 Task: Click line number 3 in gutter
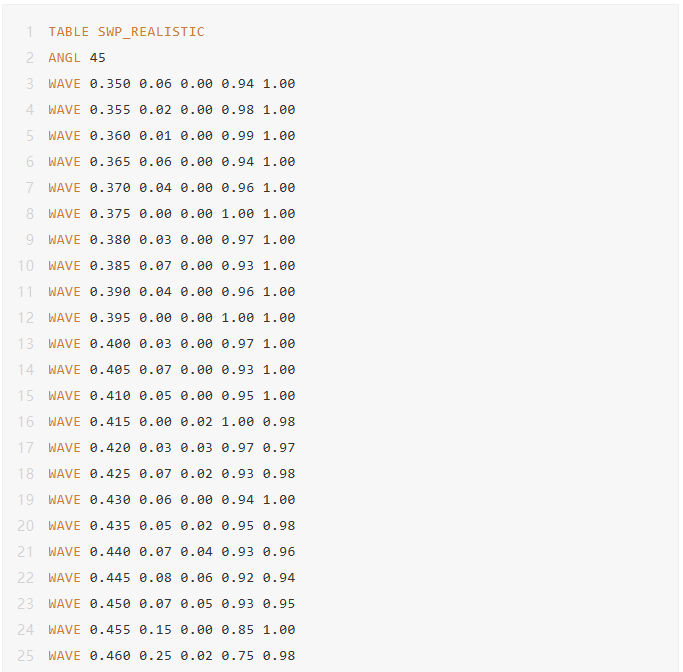coord(30,84)
